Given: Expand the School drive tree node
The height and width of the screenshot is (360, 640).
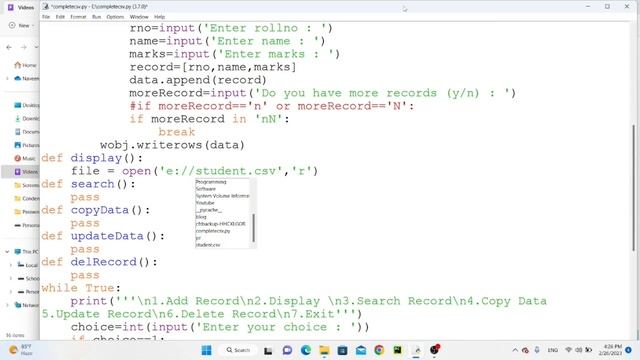Looking at the screenshot, I should (11, 278).
